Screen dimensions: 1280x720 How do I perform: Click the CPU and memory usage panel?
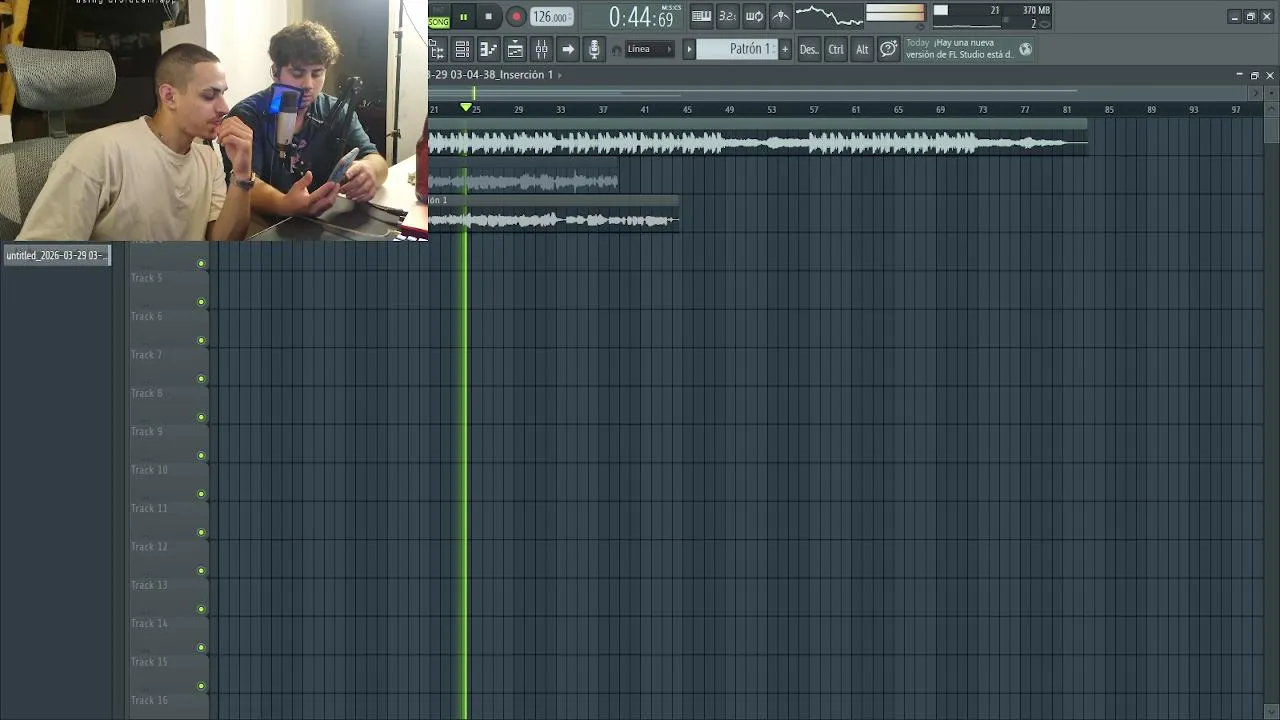[x=992, y=16]
